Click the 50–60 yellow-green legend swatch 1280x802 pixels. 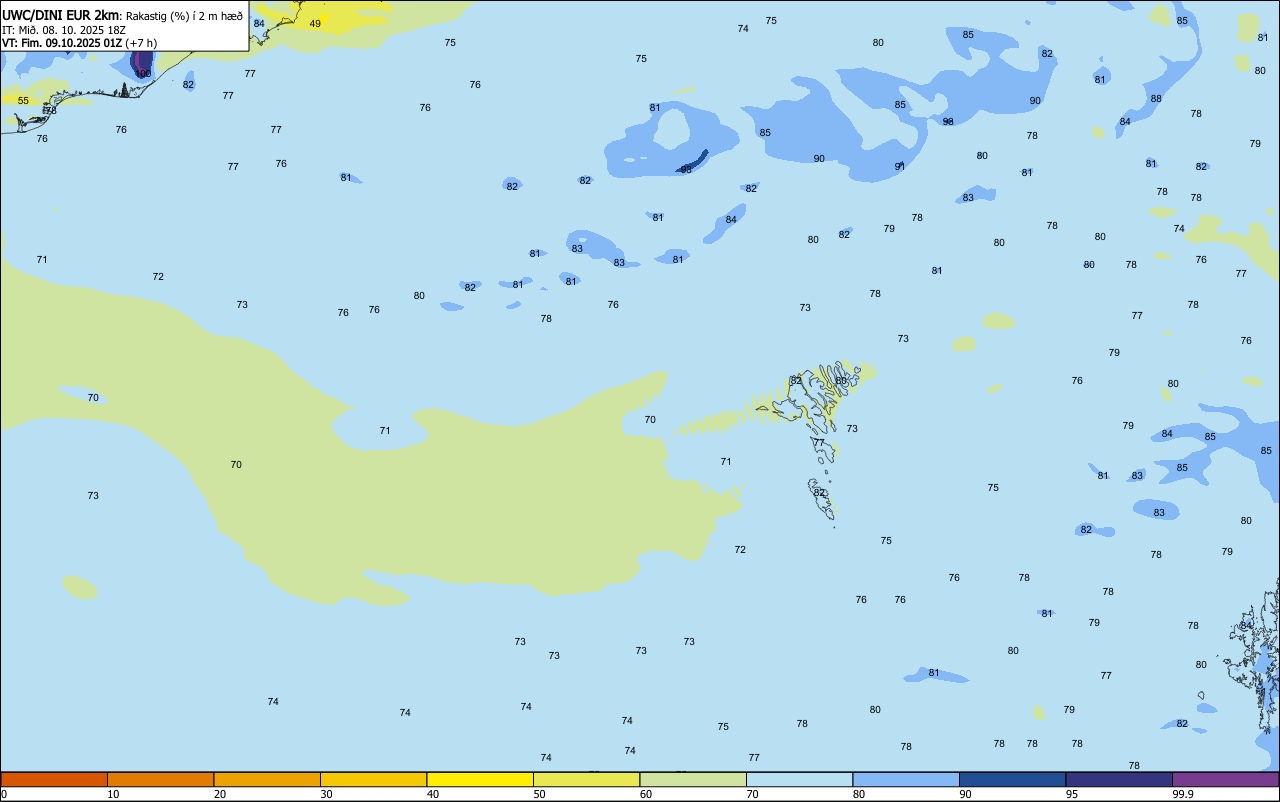click(586, 779)
